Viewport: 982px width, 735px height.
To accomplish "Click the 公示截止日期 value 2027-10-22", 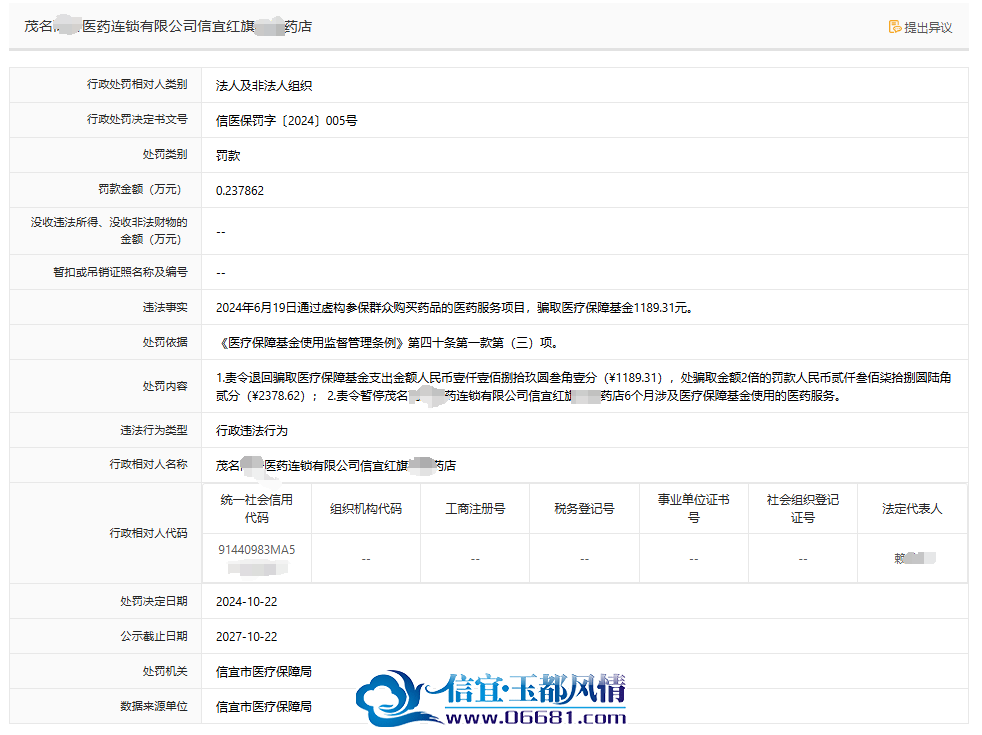I will click(247, 637).
